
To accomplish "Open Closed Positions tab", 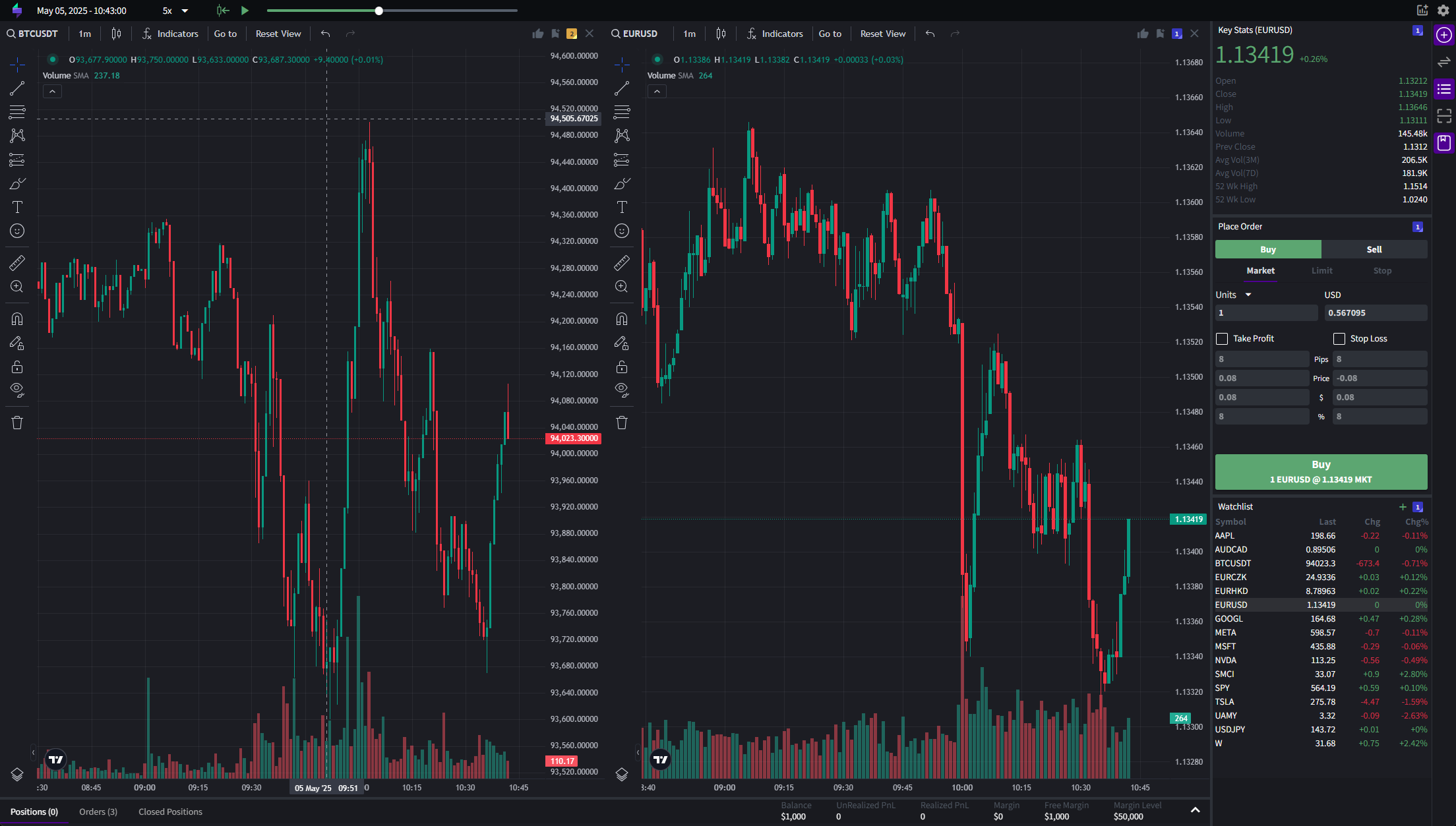I will click(170, 811).
